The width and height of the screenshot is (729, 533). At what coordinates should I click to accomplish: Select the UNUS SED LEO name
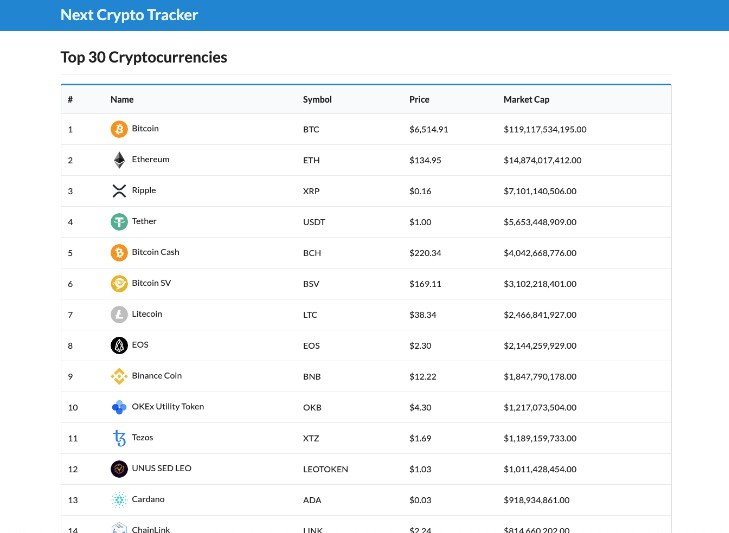(161, 468)
